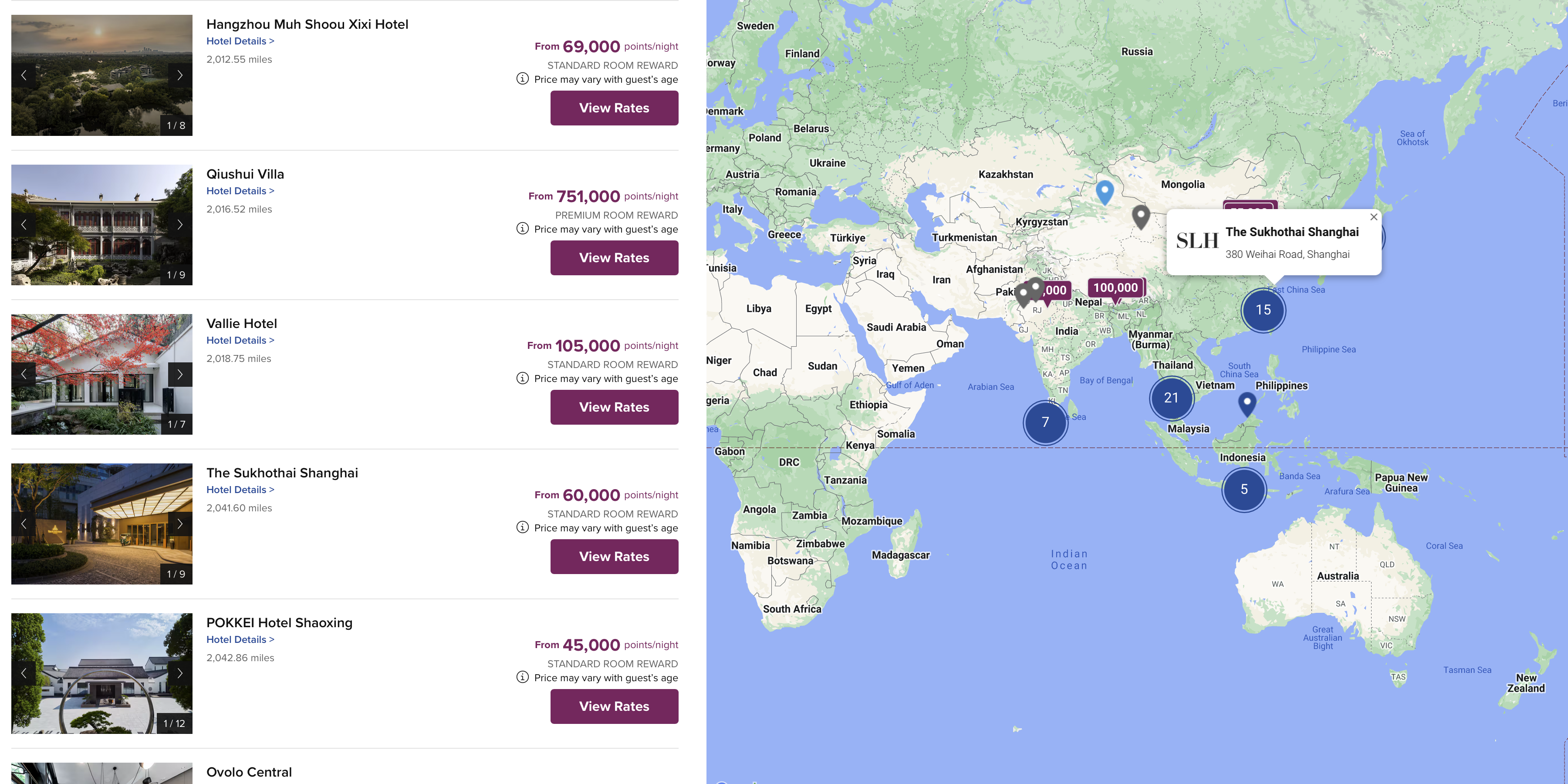Image resolution: width=1568 pixels, height=784 pixels.
Task: View Rates for POKKEI Hotel Shaoxing
Action: coord(614,707)
